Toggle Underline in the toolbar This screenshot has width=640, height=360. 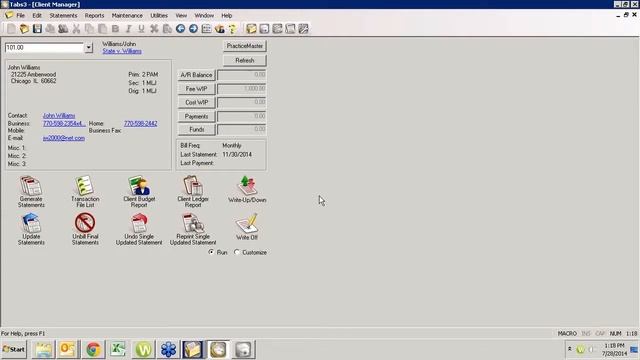[141, 29]
